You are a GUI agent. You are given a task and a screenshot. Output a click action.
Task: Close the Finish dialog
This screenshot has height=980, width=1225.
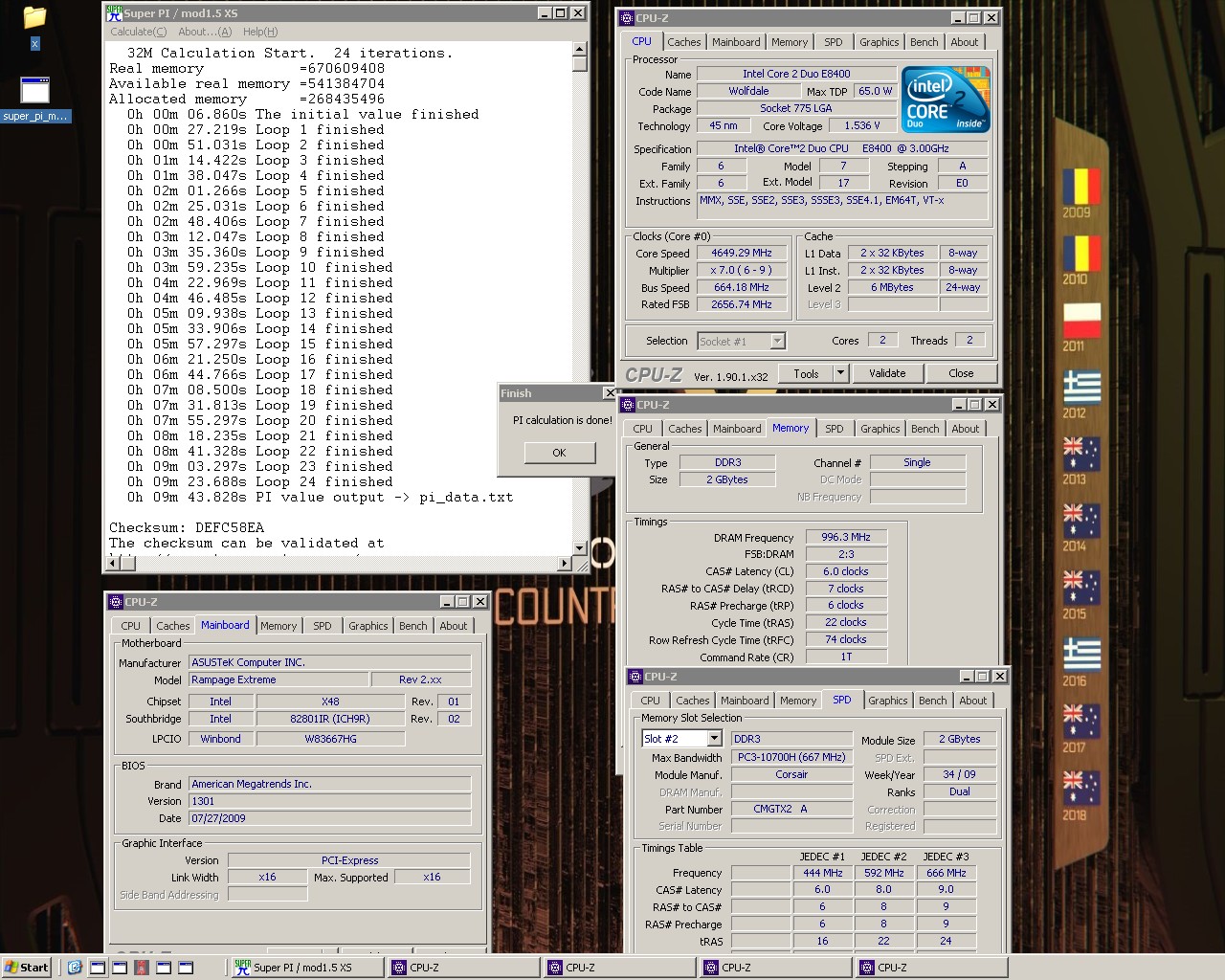[x=609, y=393]
